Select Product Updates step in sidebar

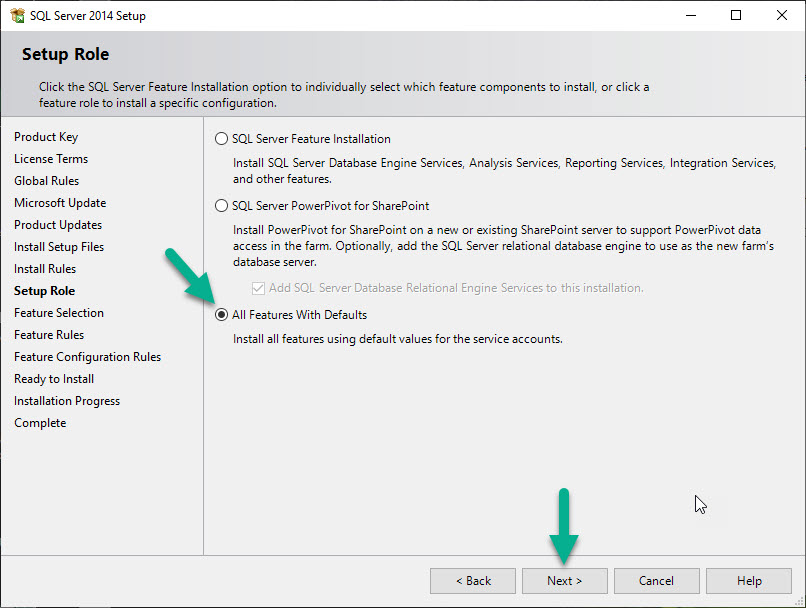pyautogui.click(x=58, y=225)
